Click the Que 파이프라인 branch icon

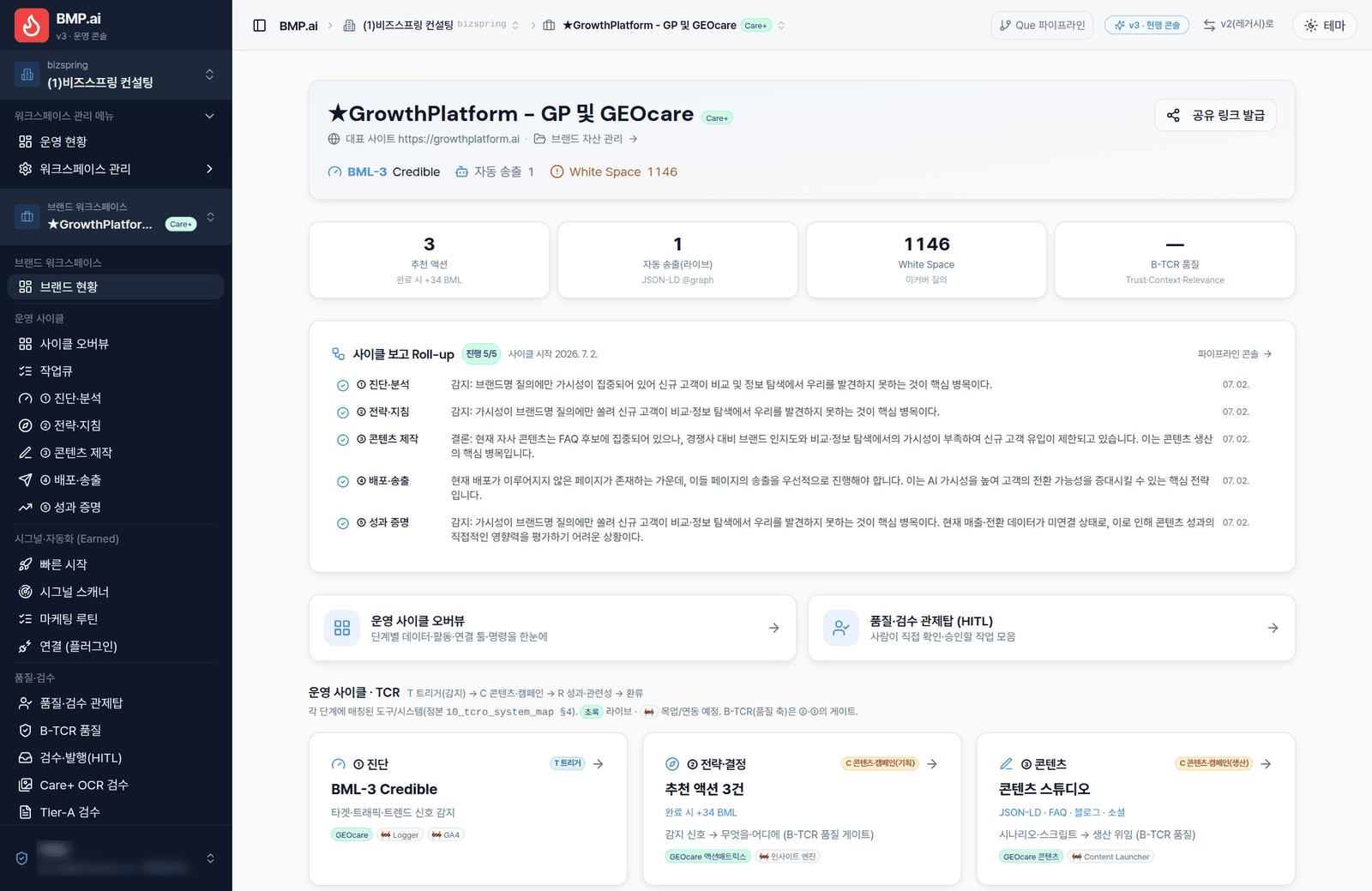(1005, 26)
